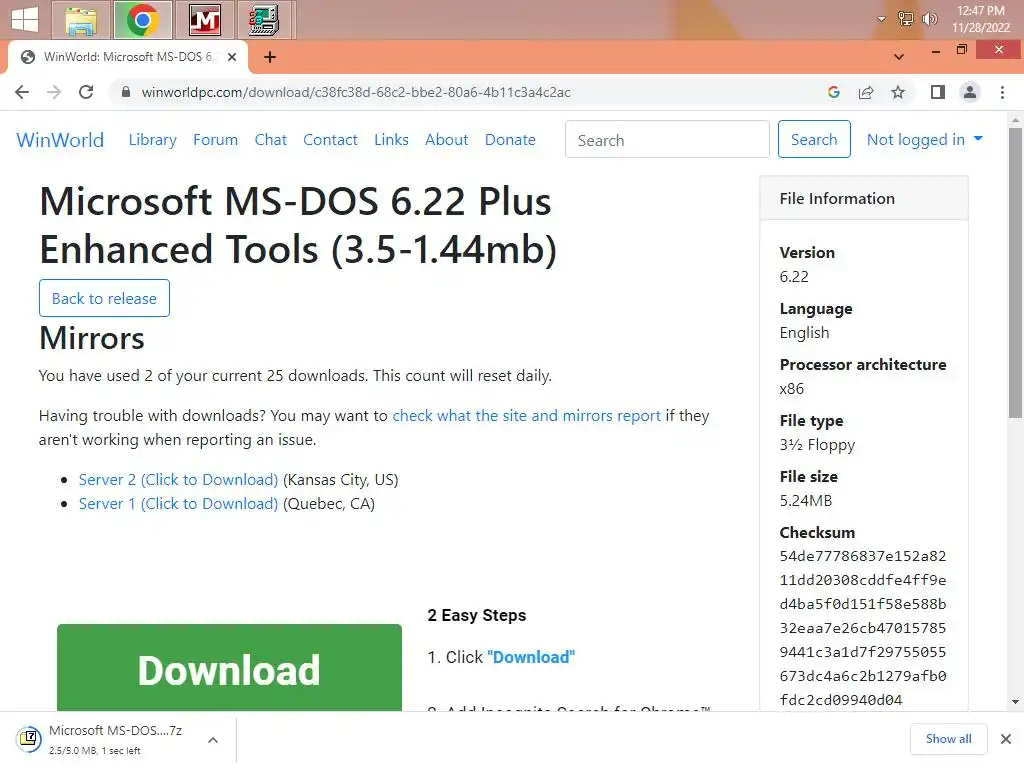Screen dimensions: 1024x768
Task: Click the page vertical scrollbar thumb
Action: [x=1015, y=273]
